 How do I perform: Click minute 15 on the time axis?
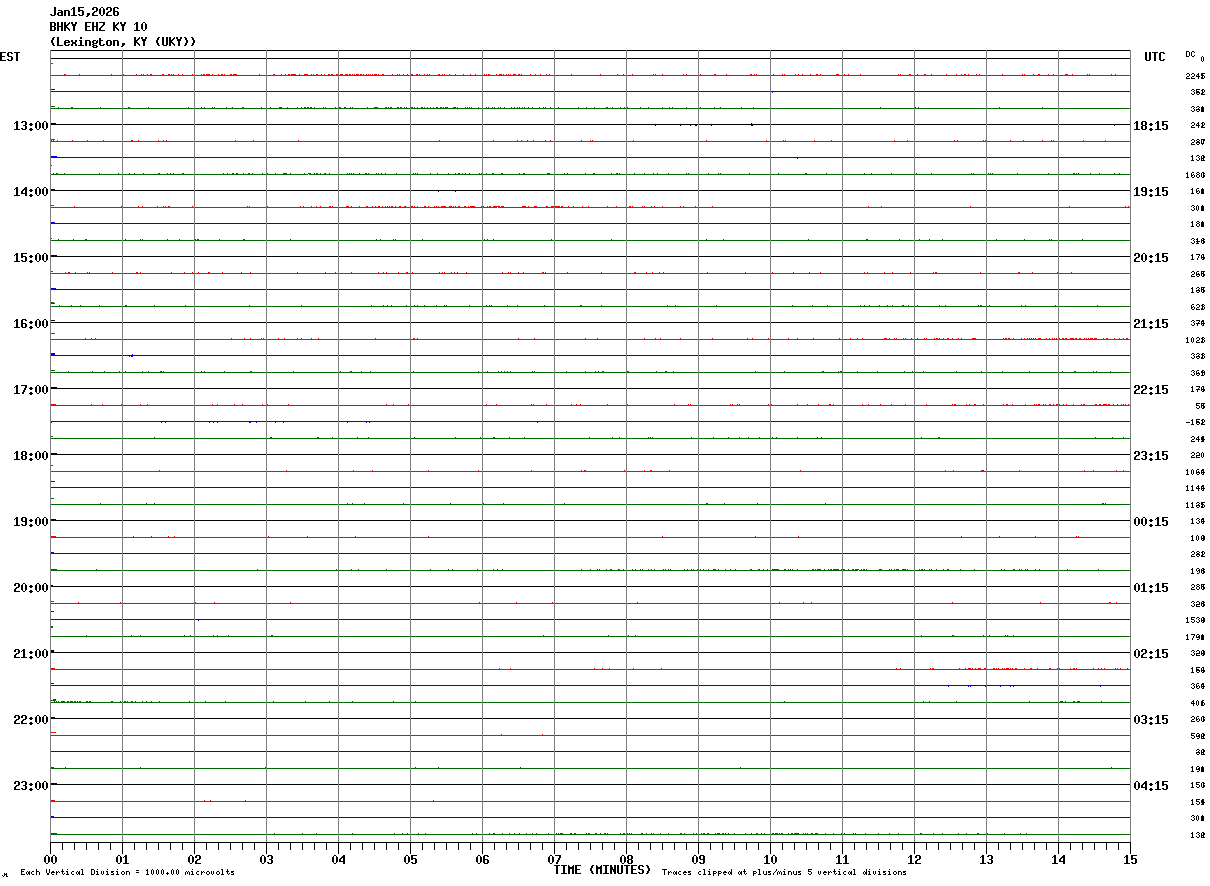pos(1130,859)
